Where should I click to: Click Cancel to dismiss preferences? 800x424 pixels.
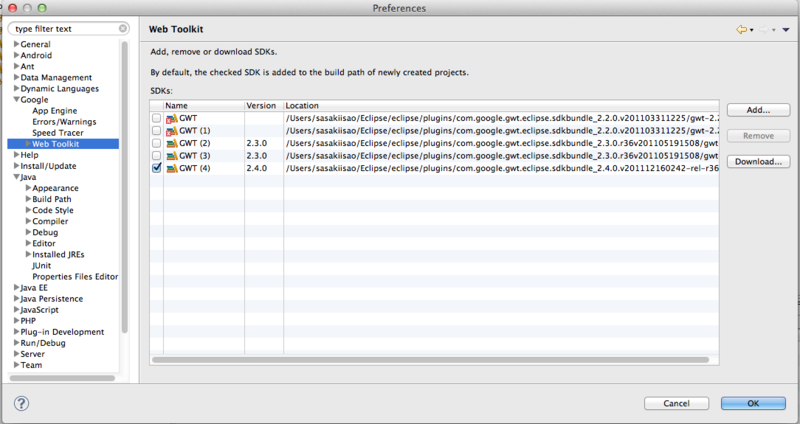click(677, 403)
